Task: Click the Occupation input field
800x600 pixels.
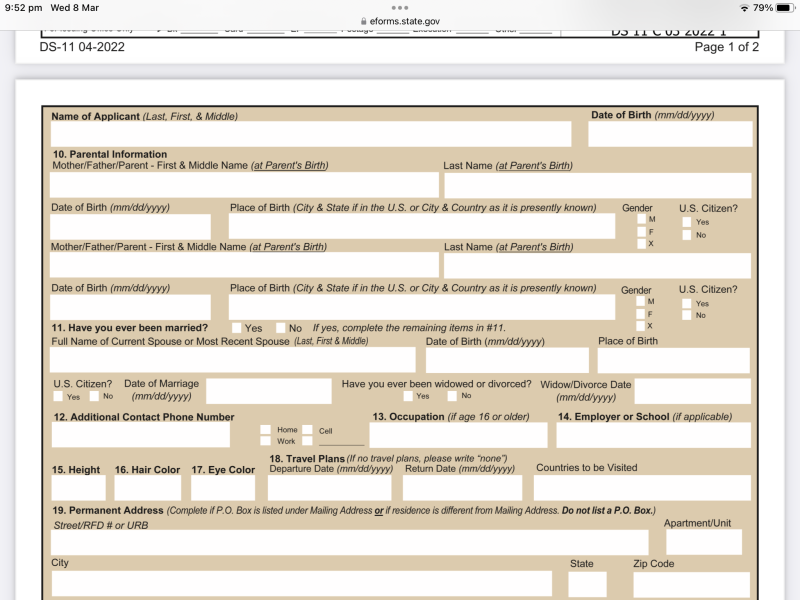Action: click(458, 435)
